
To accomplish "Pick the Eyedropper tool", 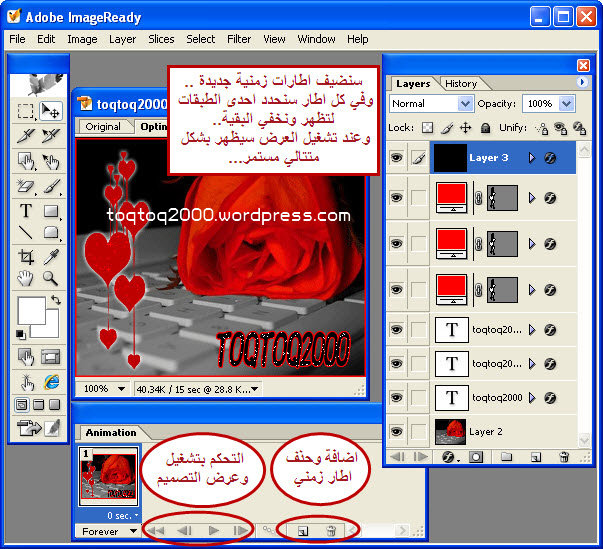I will pyautogui.click(x=50, y=257).
